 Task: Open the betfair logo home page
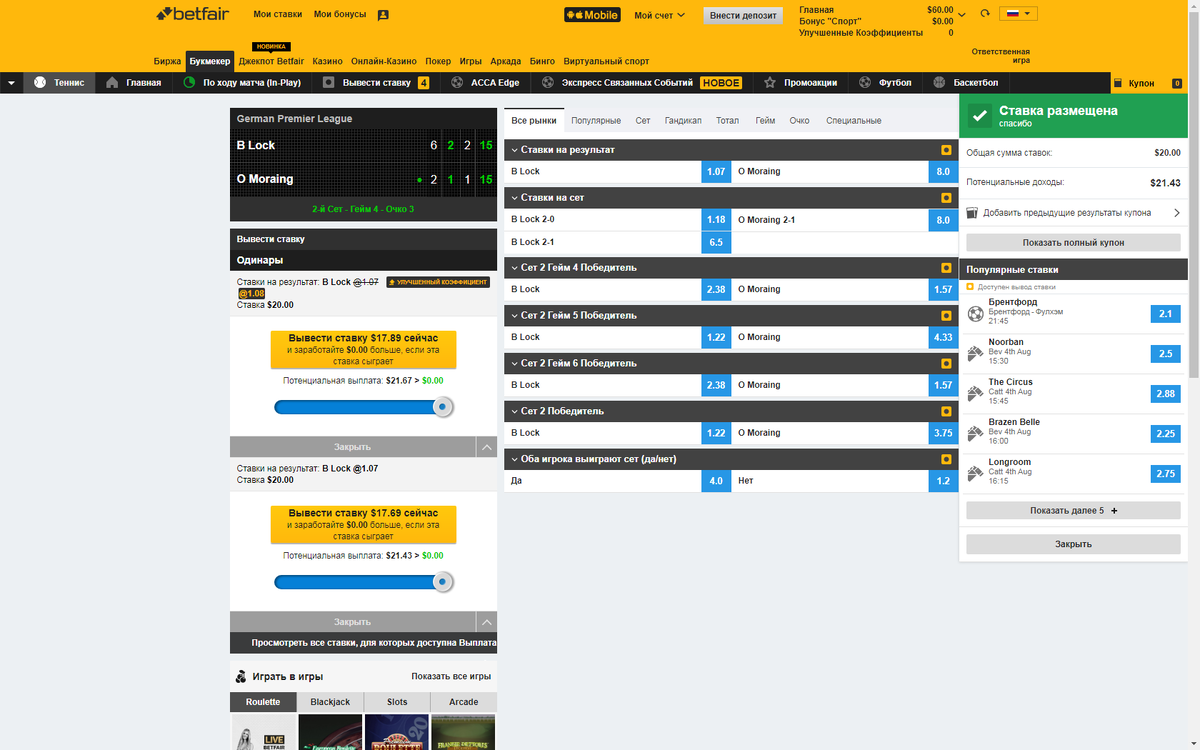(x=193, y=14)
